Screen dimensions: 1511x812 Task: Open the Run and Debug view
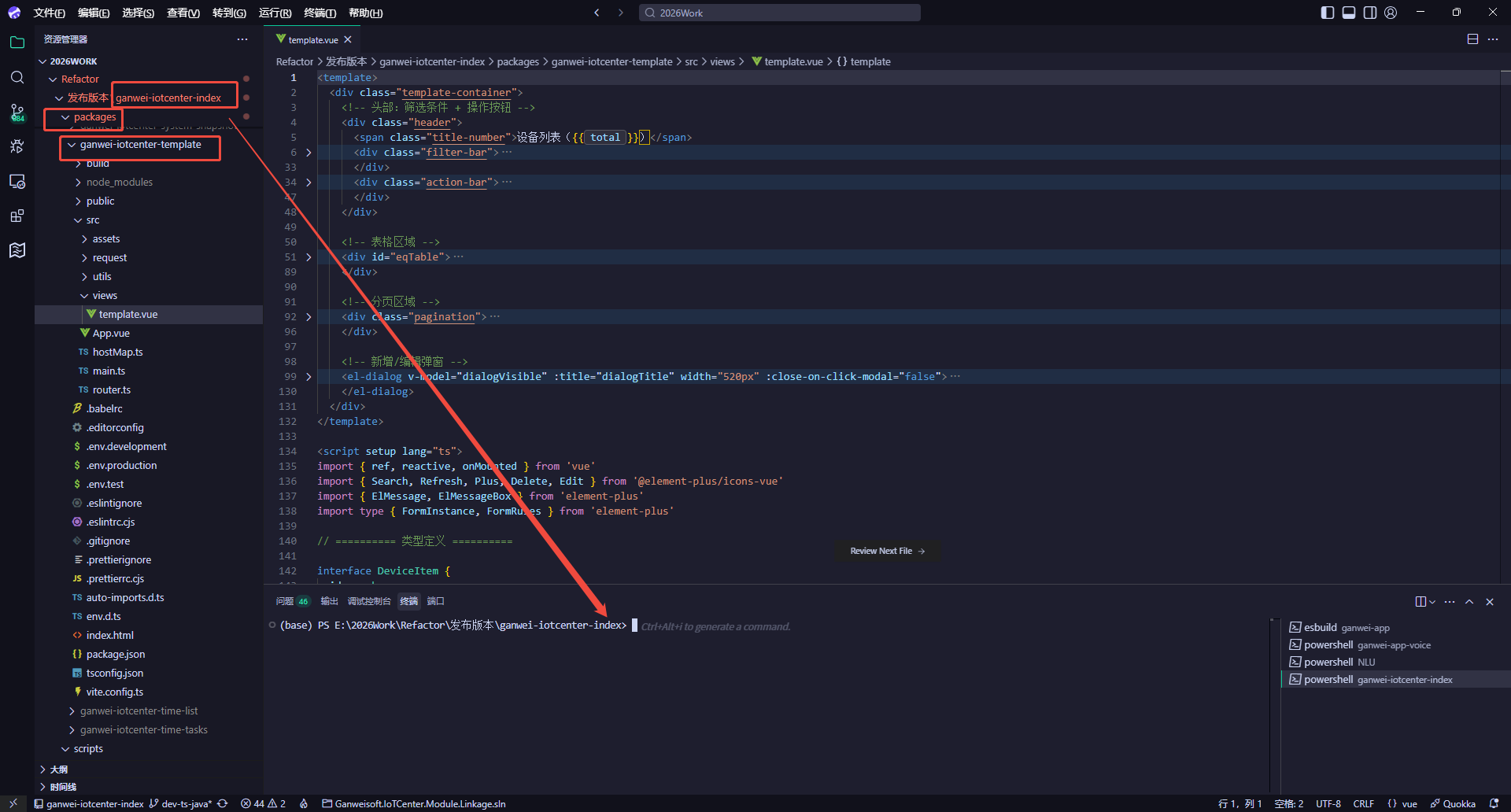tap(17, 146)
